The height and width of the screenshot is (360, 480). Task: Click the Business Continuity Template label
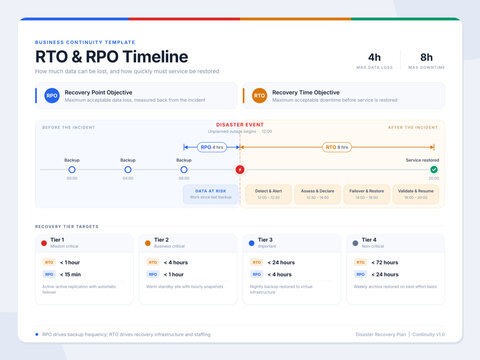(x=85, y=42)
